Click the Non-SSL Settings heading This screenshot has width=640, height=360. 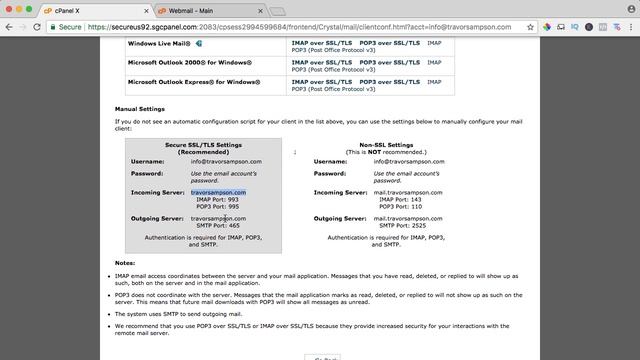(386, 145)
